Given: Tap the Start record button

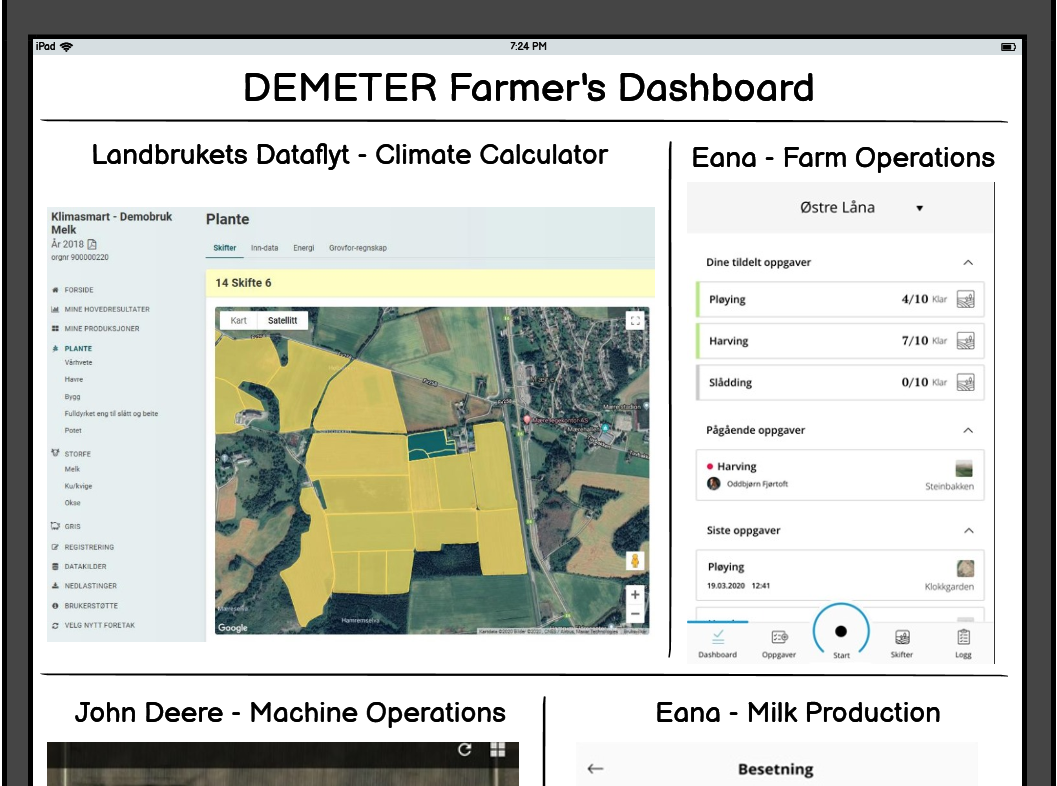Looking at the screenshot, I should point(841,632).
